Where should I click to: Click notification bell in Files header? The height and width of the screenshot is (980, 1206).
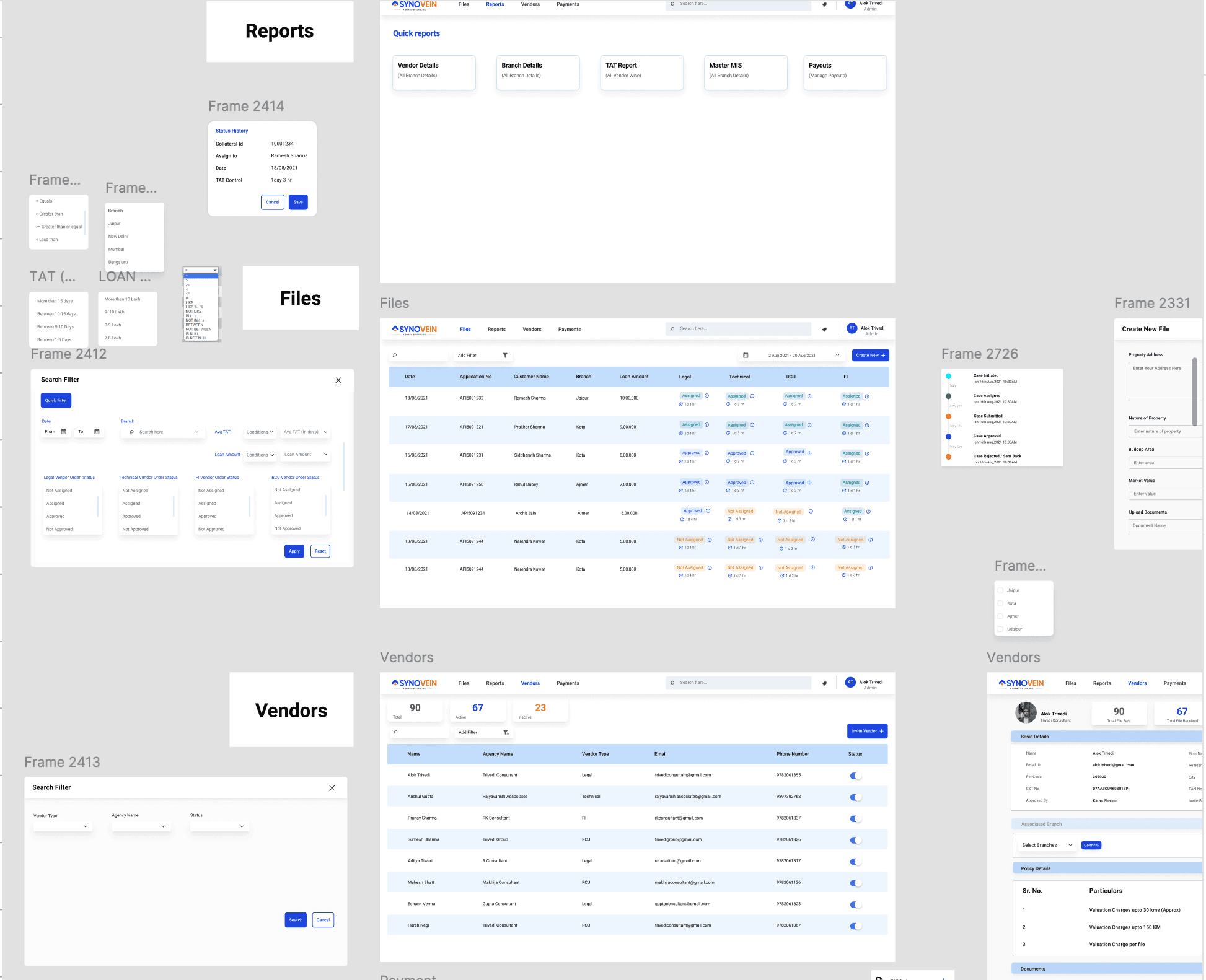click(824, 330)
